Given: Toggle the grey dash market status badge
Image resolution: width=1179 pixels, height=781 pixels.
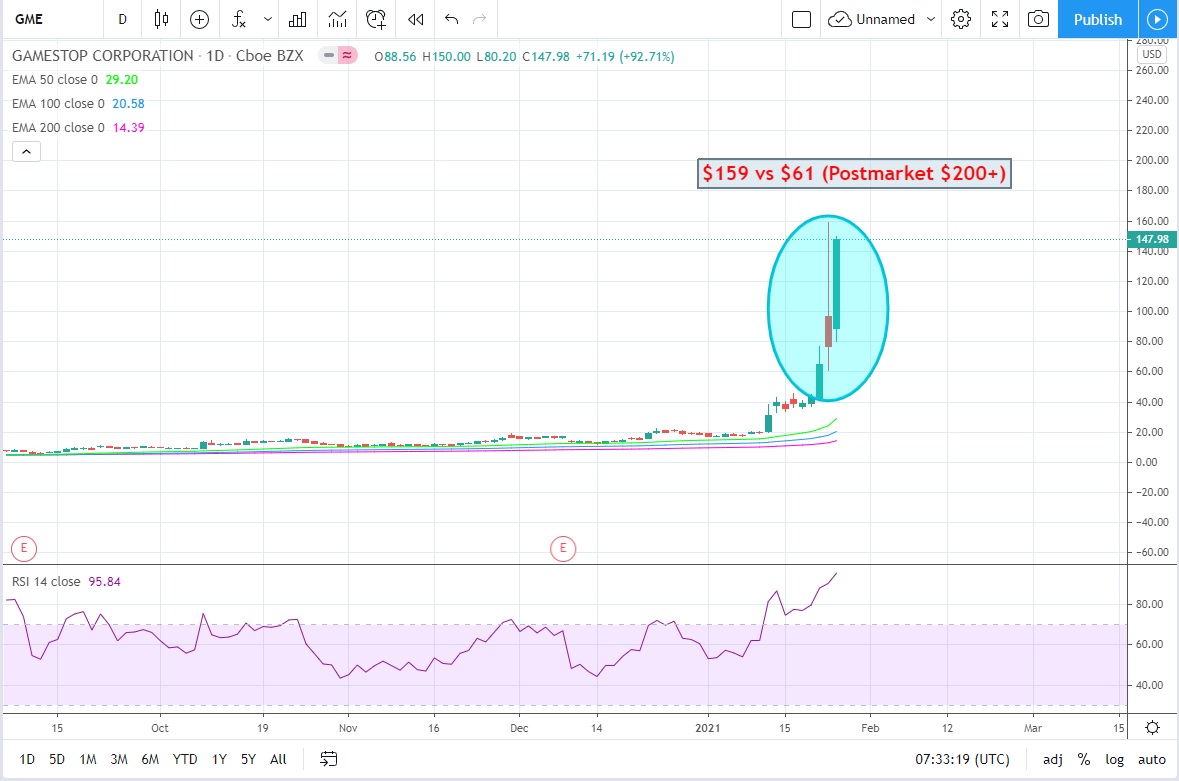Looking at the screenshot, I should pos(329,56).
